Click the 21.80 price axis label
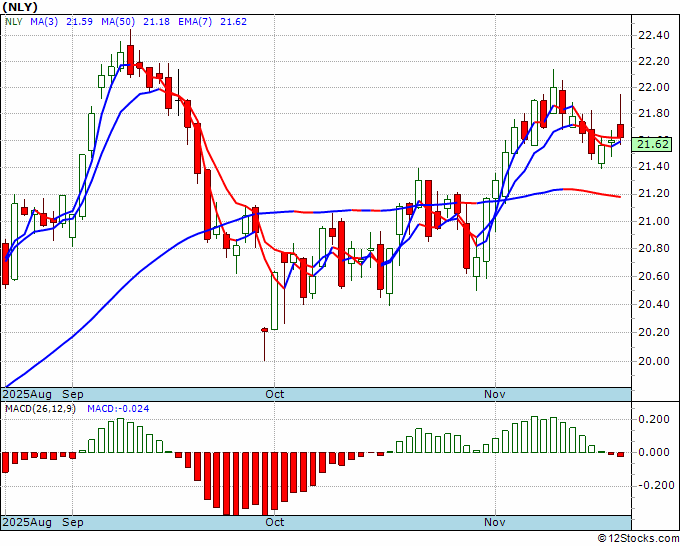 click(654, 114)
